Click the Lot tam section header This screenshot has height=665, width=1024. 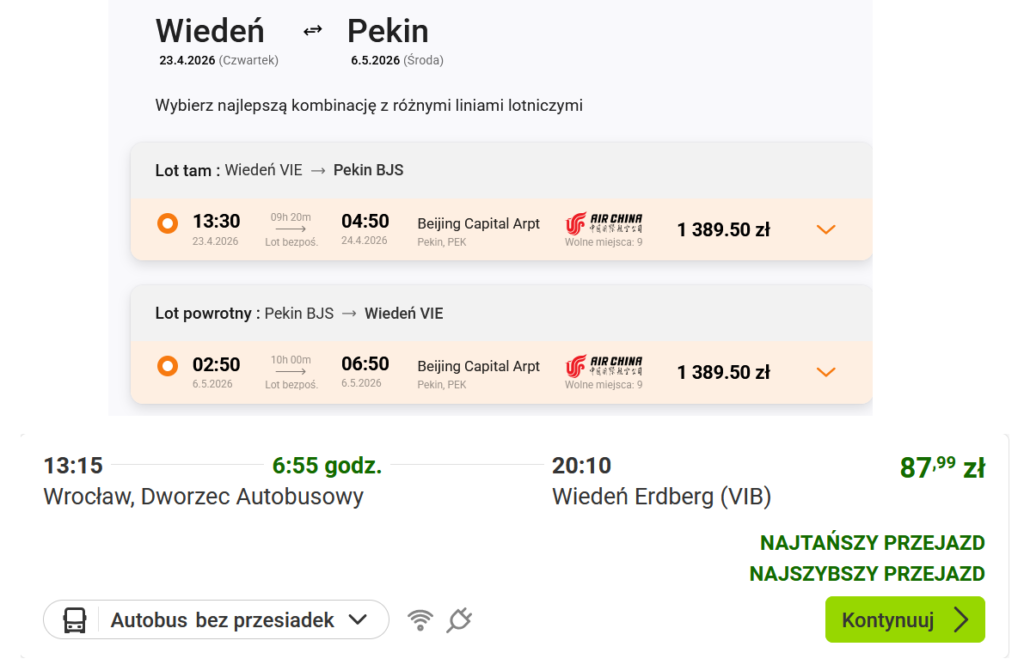pos(279,170)
